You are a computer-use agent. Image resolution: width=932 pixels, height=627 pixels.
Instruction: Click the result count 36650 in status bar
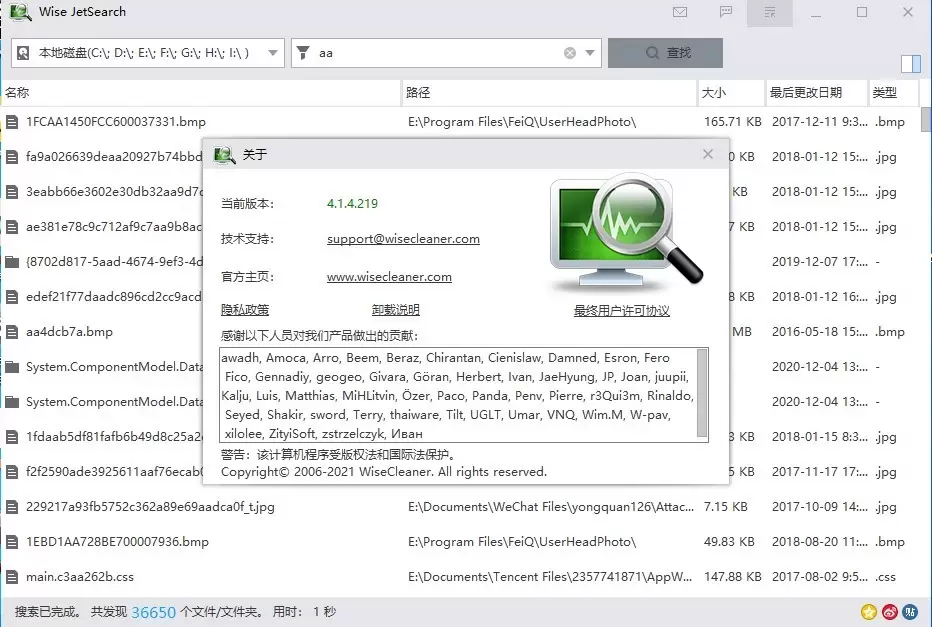[x=153, y=612]
